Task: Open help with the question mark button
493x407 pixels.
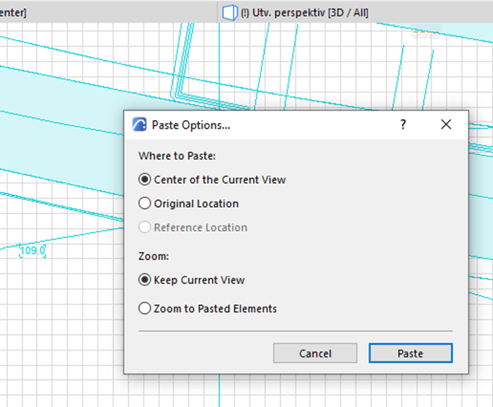Action: point(403,125)
